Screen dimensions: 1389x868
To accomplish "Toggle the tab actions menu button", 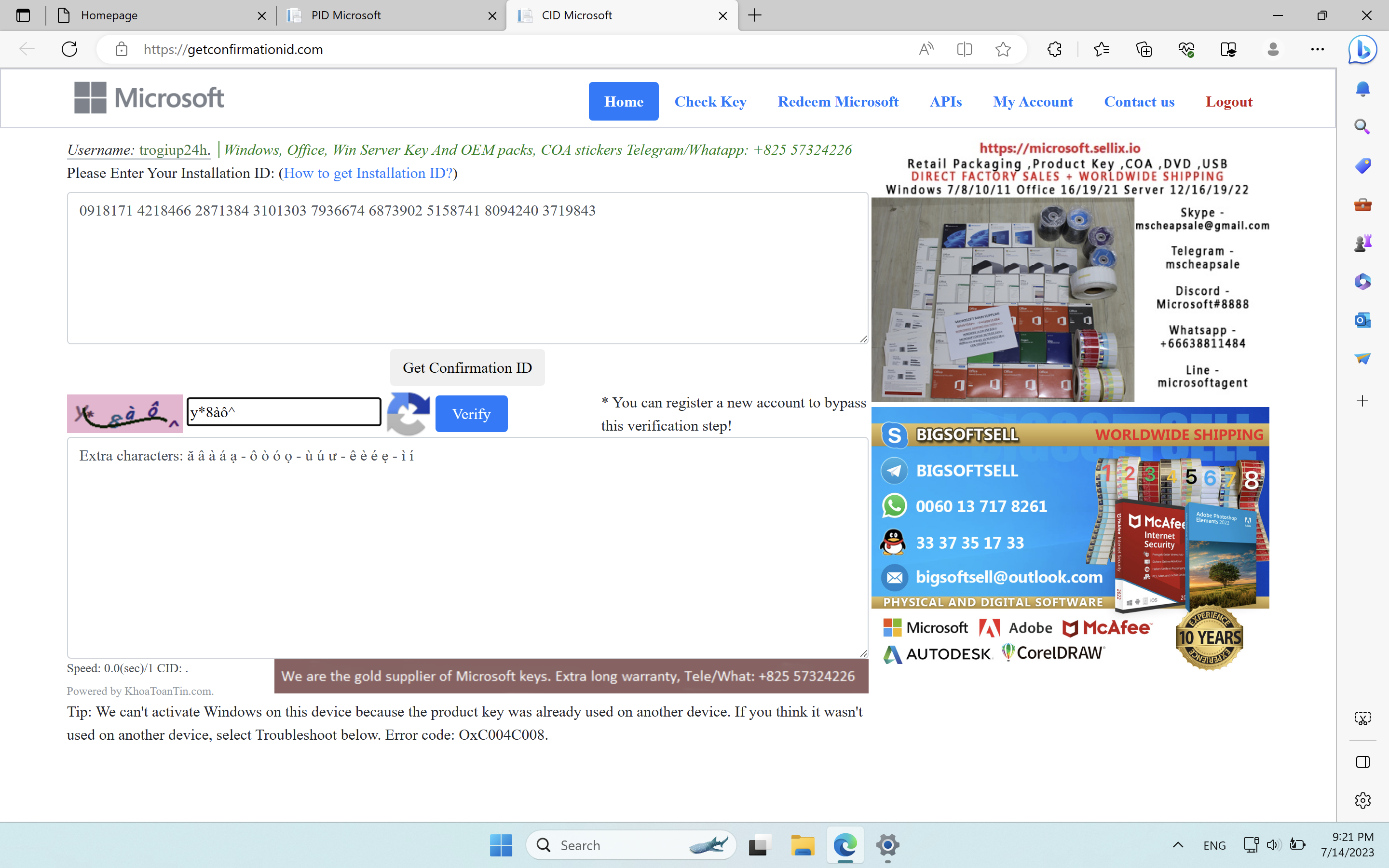I will click(x=23, y=15).
